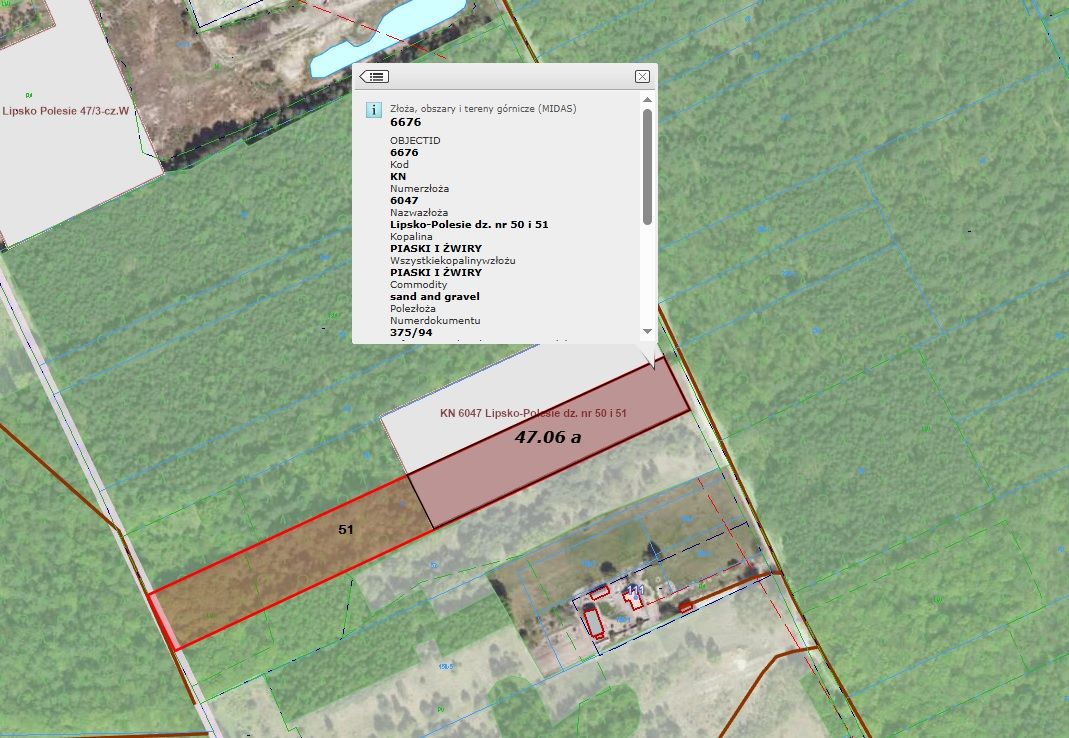Select the bold heading value 6676

(406, 122)
